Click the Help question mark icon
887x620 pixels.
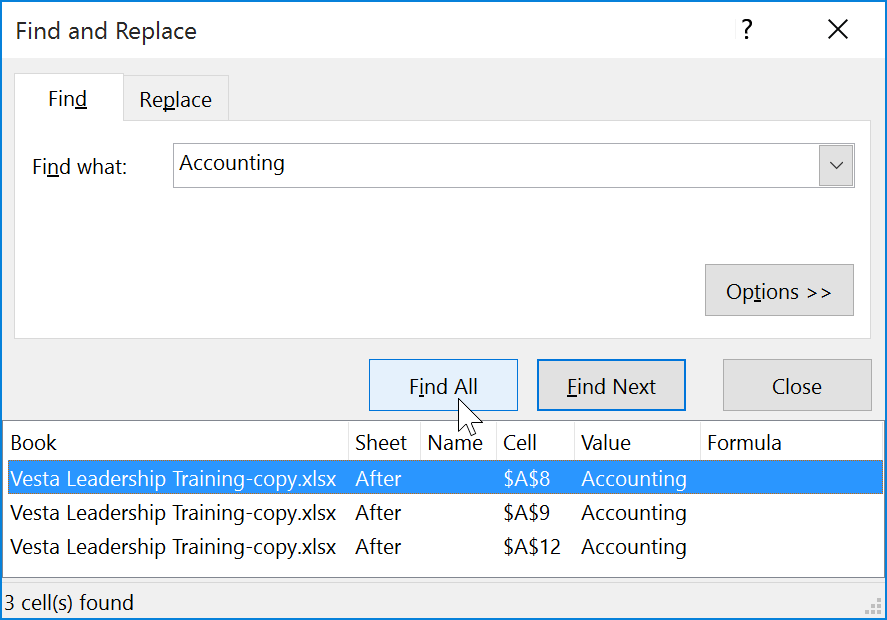746,31
